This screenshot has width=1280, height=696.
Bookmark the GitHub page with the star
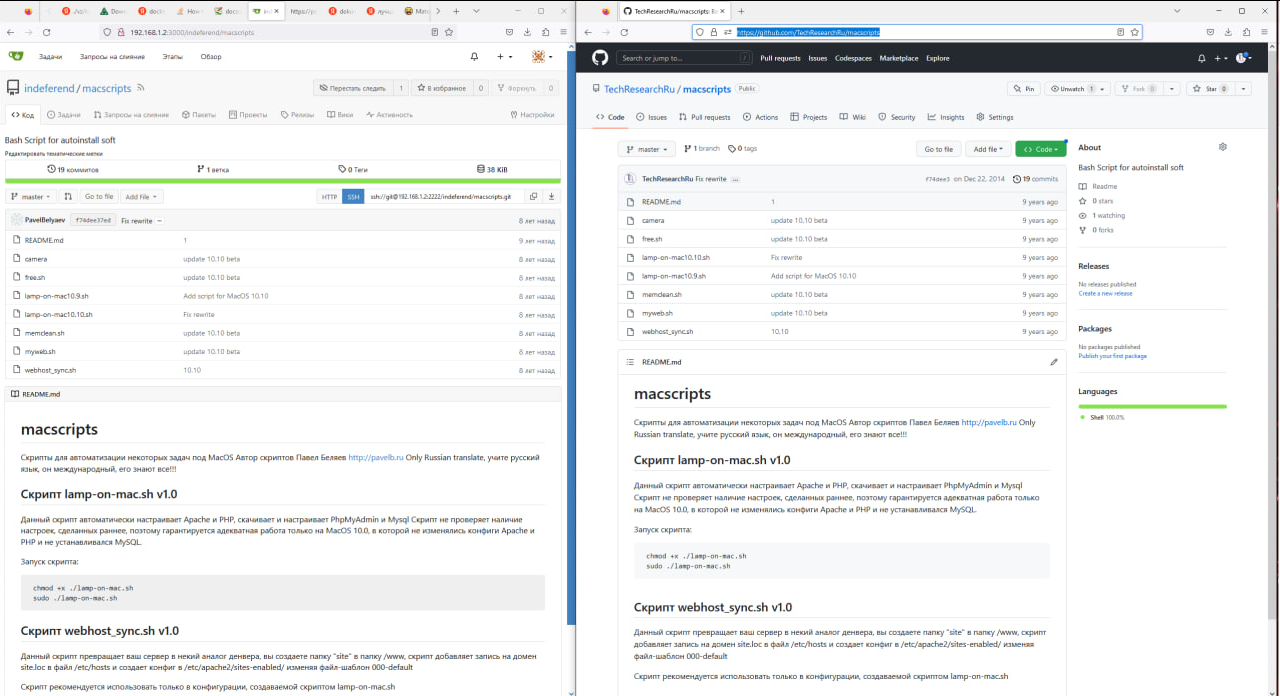(1134, 32)
